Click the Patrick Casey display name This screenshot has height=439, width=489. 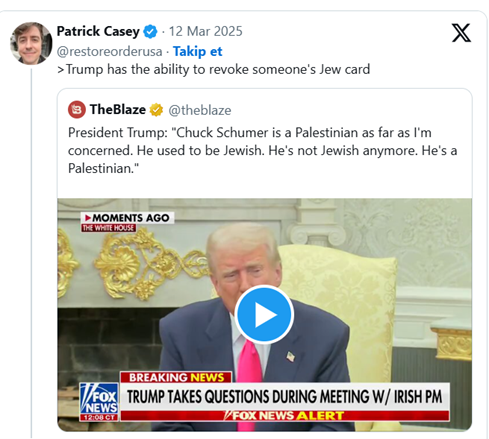click(98, 31)
